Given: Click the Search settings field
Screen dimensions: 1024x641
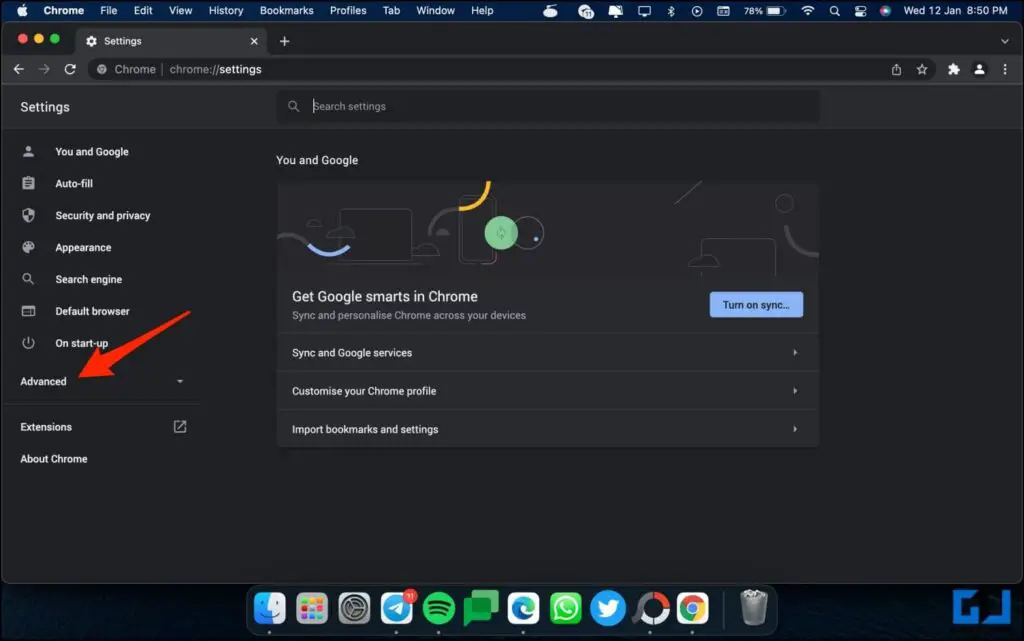Looking at the screenshot, I should 548,106.
